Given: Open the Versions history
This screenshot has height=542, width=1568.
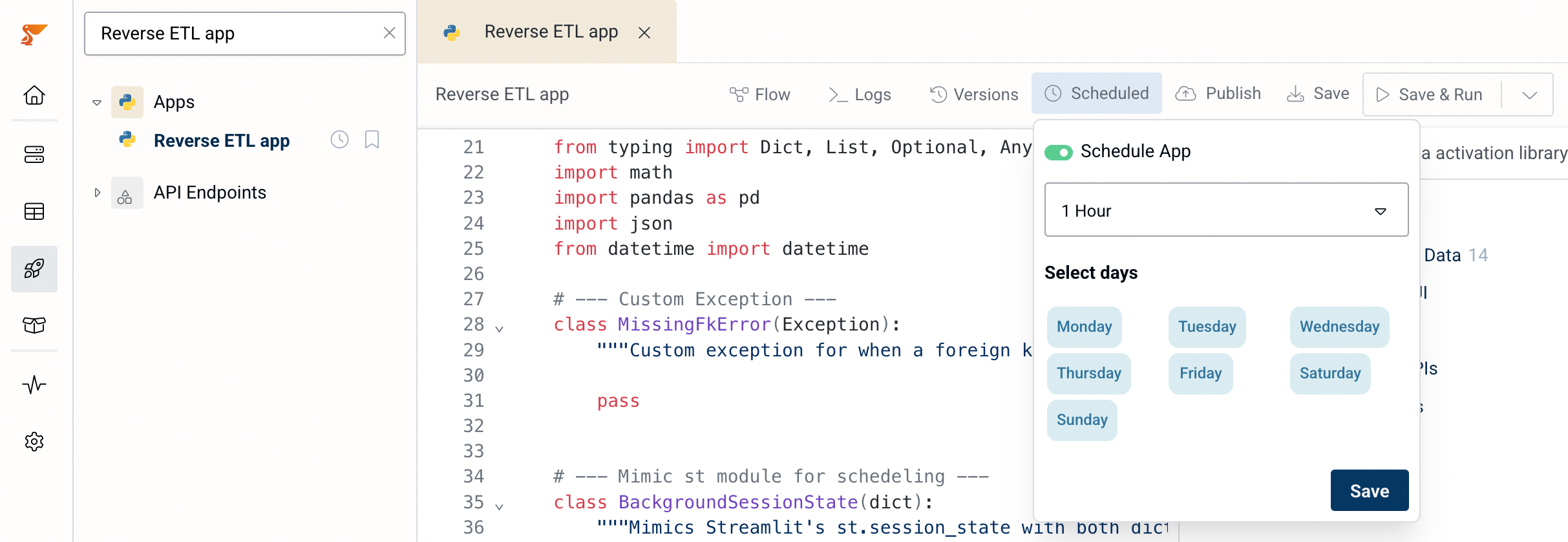Looking at the screenshot, I should (974, 94).
